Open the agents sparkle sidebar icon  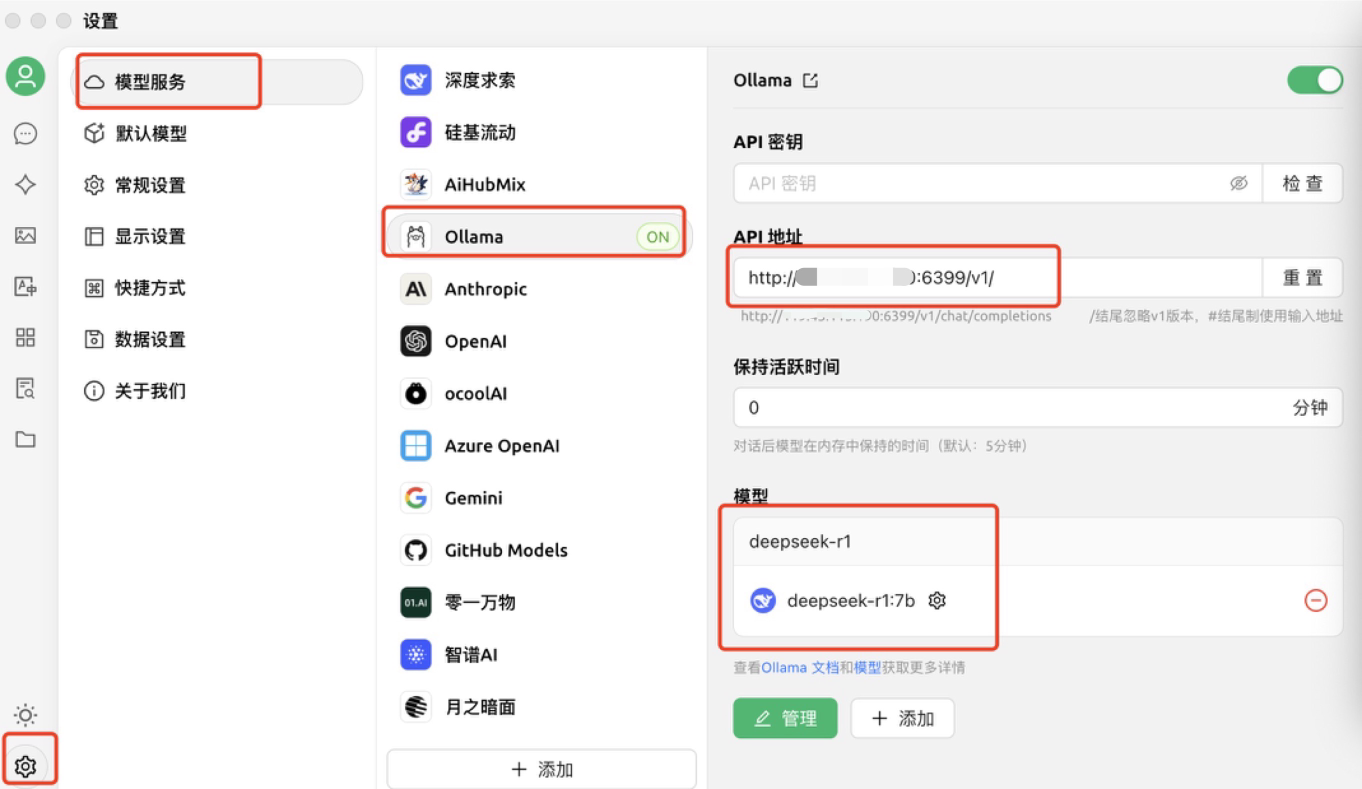click(x=26, y=185)
